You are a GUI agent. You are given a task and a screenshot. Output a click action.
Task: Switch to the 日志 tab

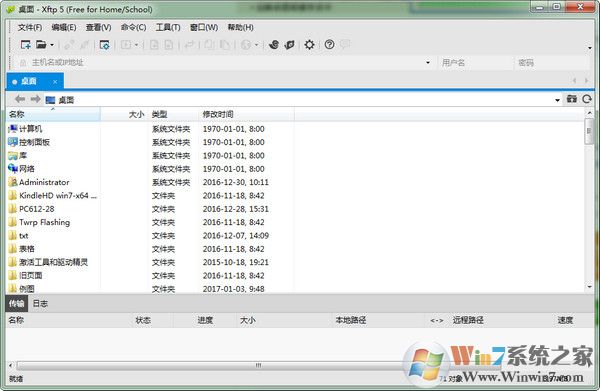click(x=40, y=304)
